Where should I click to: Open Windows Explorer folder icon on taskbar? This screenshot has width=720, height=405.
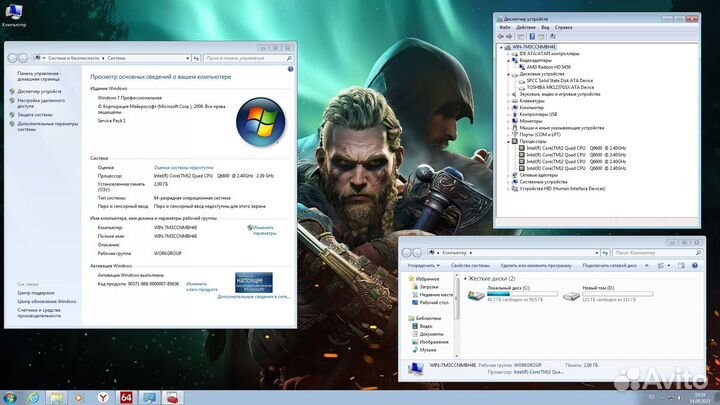(56, 398)
